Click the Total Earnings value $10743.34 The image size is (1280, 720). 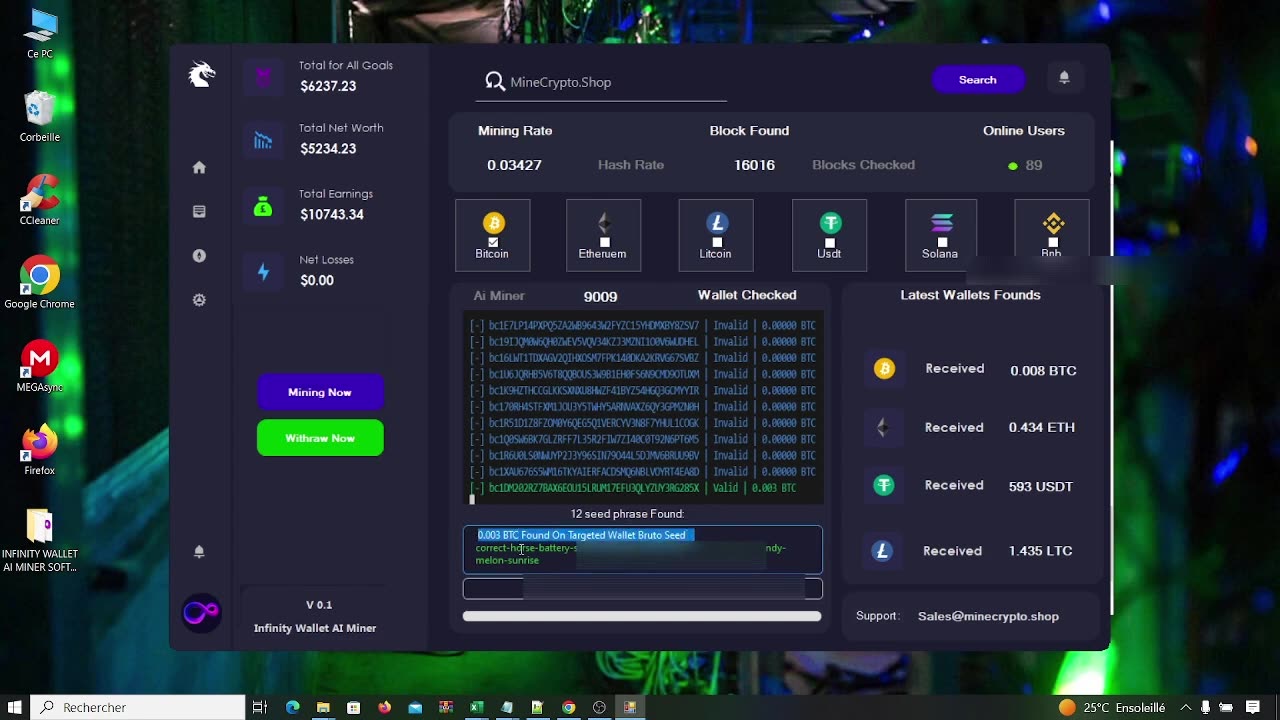(332, 214)
